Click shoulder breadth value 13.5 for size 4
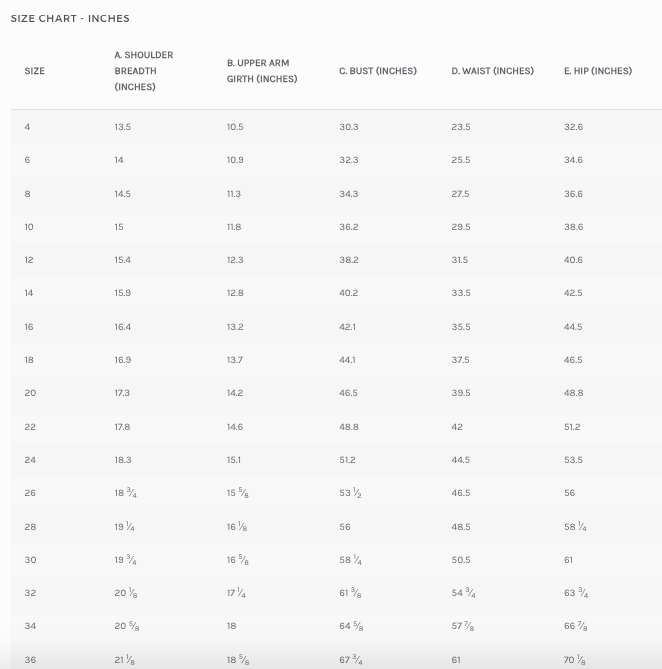The image size is (662, 669). pyautogui.click(x=123, y=127)
